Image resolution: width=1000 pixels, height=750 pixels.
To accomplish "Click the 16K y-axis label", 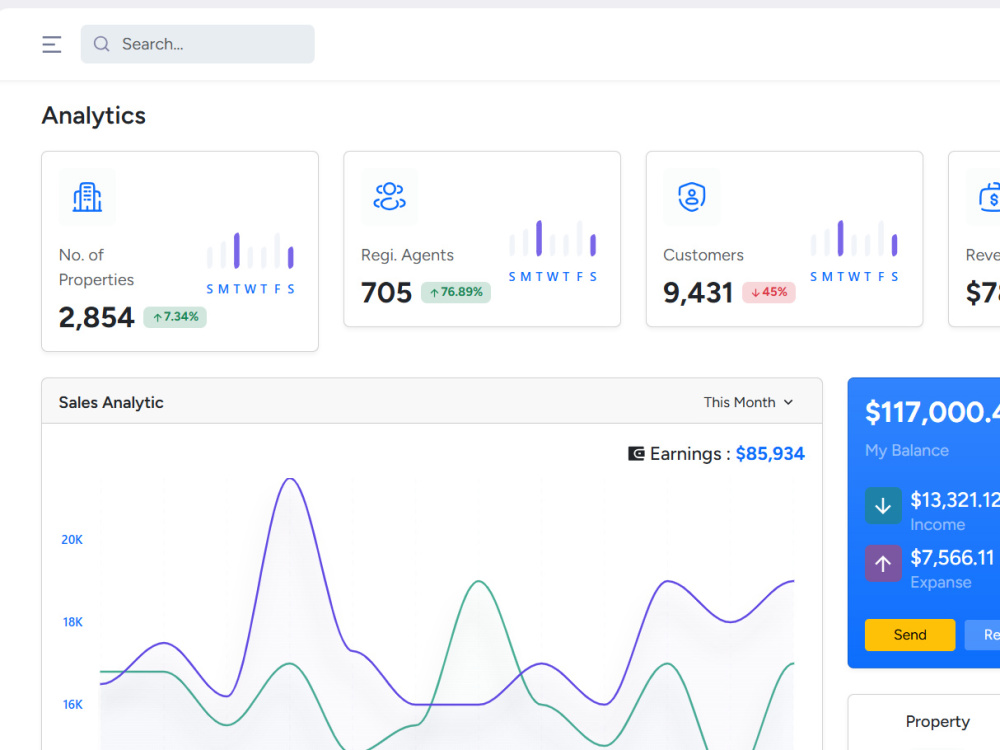I will pos(73,704).
